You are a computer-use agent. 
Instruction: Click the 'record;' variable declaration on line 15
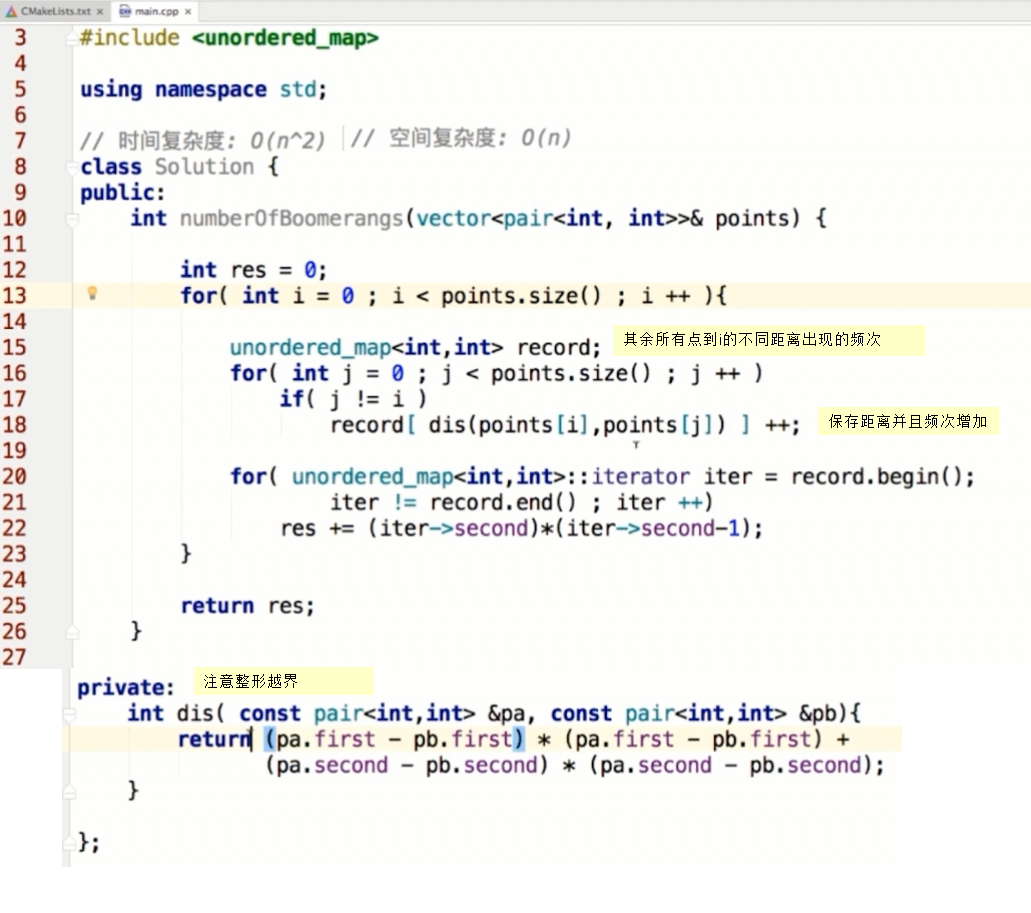click(559, 348)
